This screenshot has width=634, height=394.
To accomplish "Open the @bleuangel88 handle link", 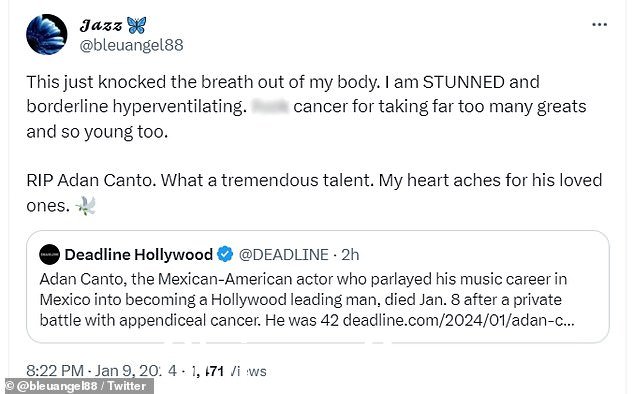I will coord(131,45).
